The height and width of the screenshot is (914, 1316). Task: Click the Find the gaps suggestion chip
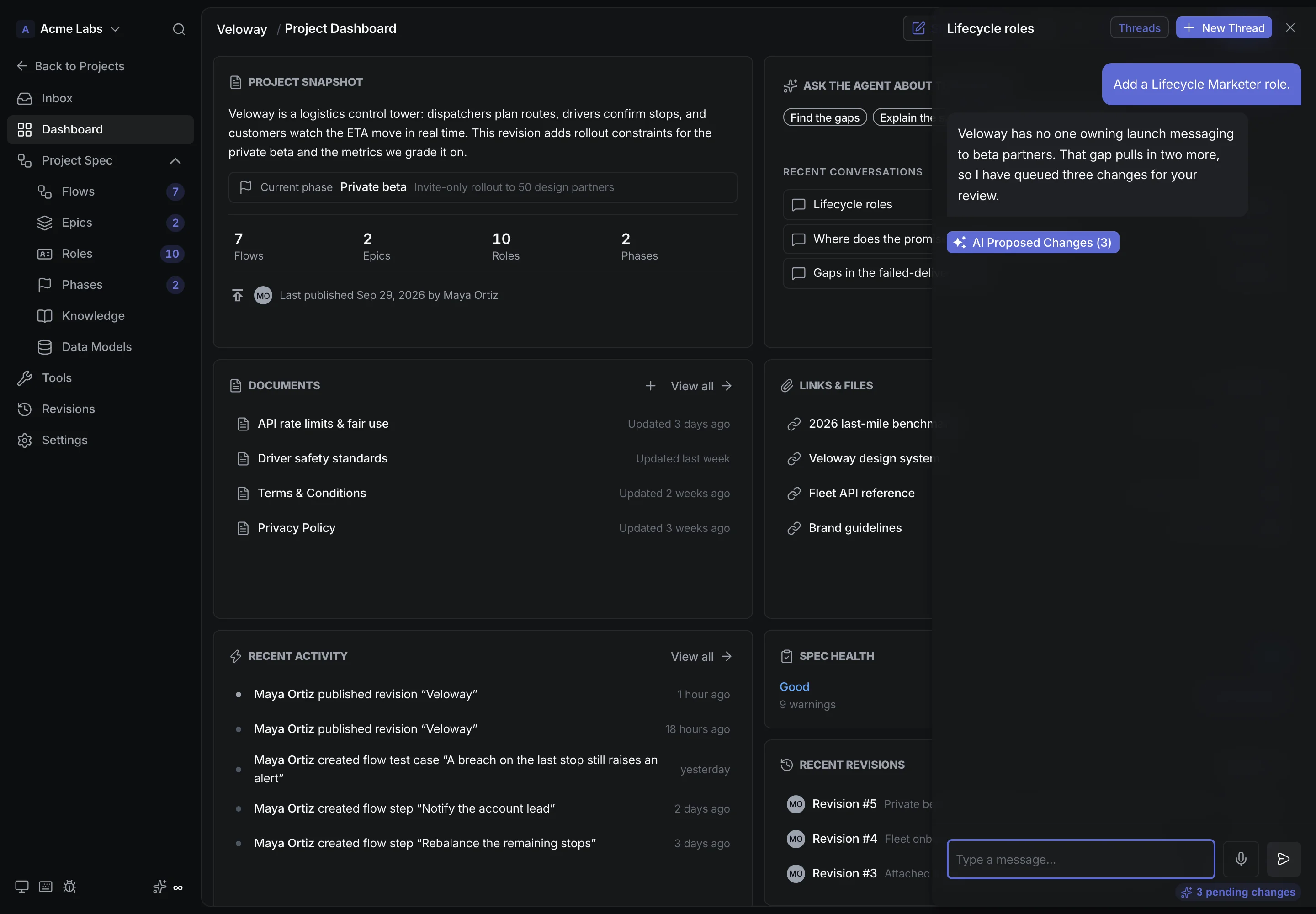825,117
